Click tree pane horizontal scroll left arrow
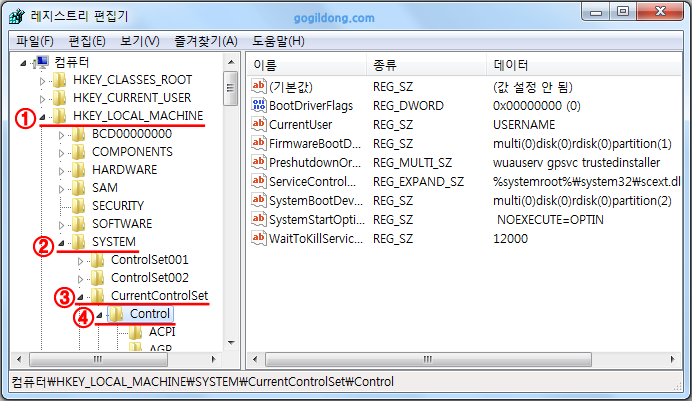Image resolution: width=692 pixels, height=401 pixels. click(x=19, y=359)
